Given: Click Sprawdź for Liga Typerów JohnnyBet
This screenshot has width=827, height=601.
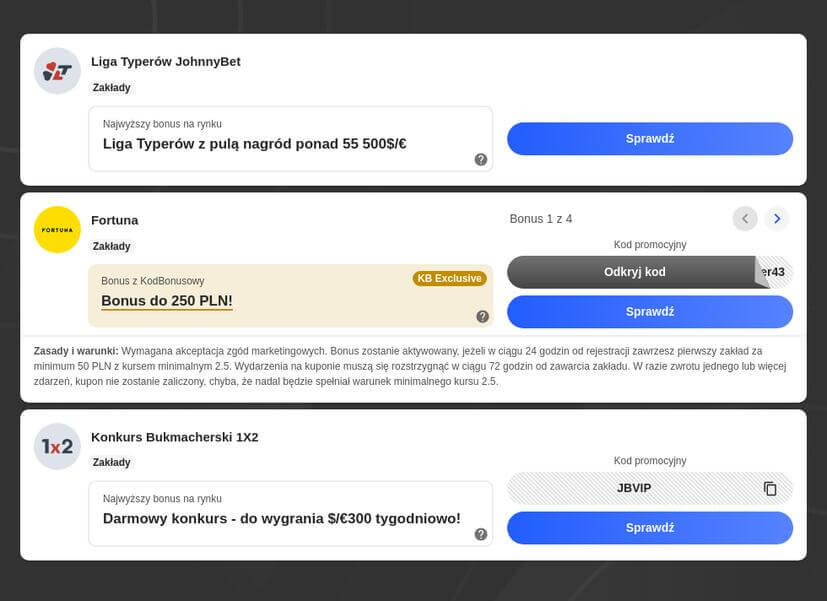Looking at the screenshot, I should (x=650, y=139).
